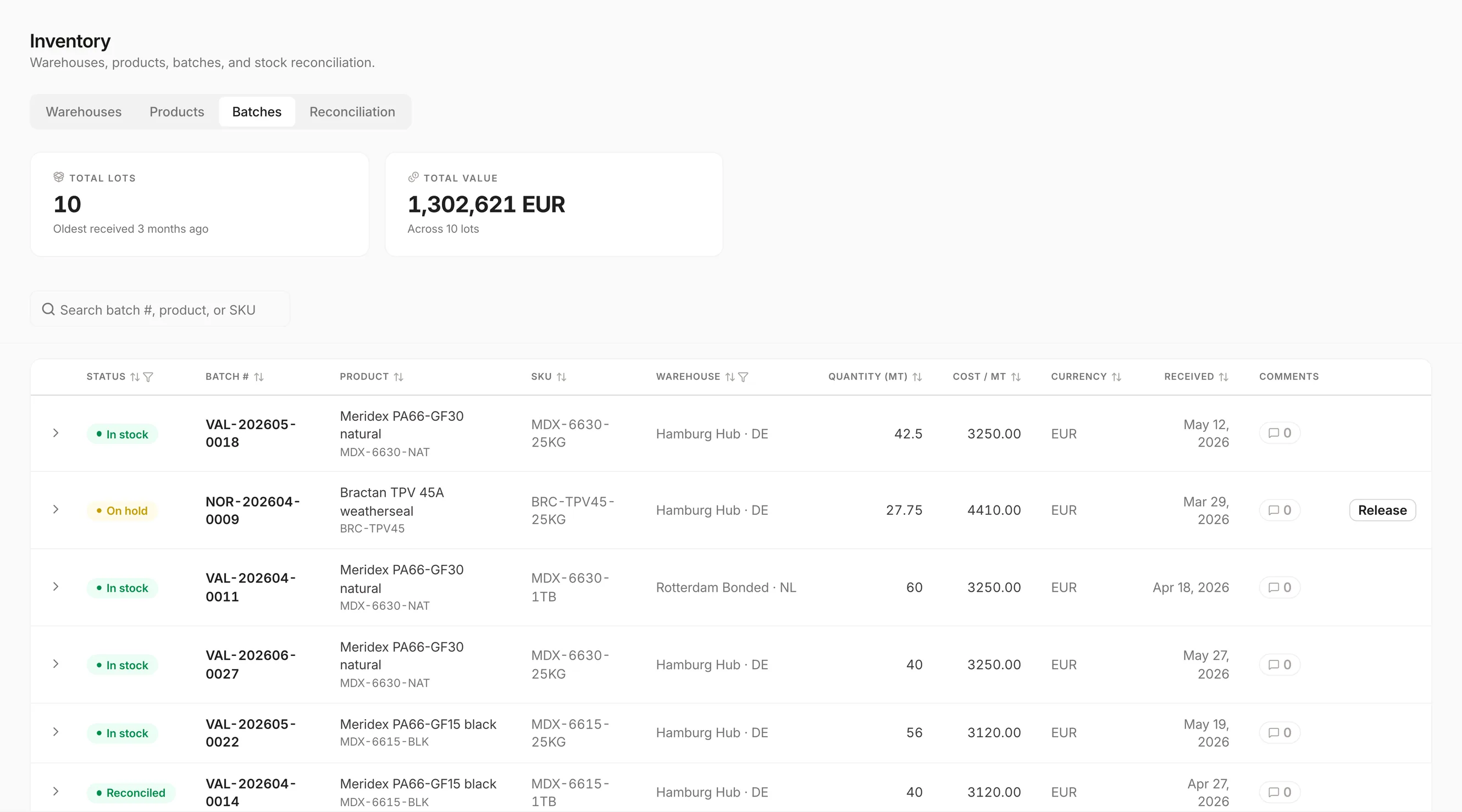The width and height of the screenshot is (1462, 812).
Task: Click the Apr 18, 2026 received date
Action: (x=1190, y=587)
